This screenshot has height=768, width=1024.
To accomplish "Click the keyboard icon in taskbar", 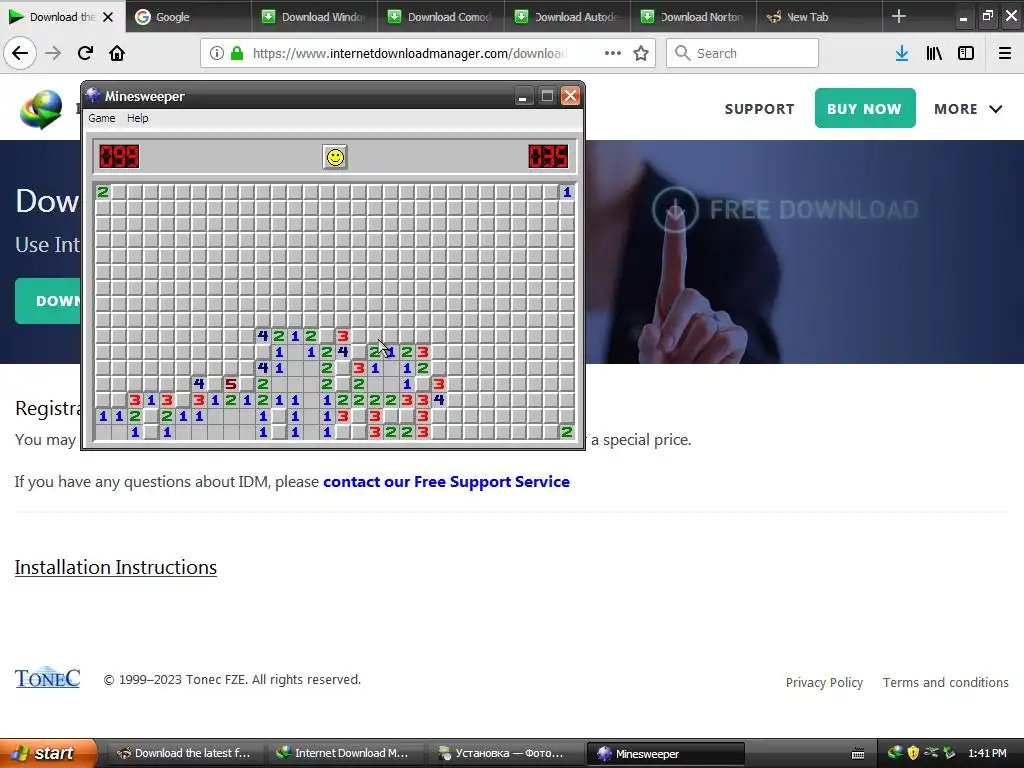I will pyautogui.click(x=858, y=754).
